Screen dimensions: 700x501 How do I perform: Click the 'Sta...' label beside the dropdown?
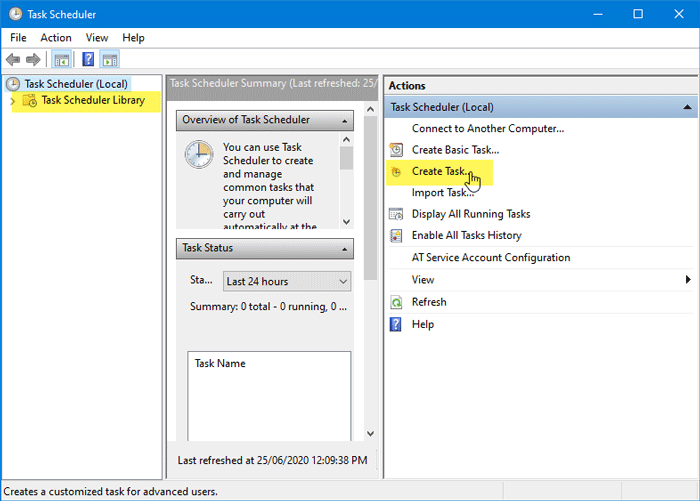pos(201,280)
